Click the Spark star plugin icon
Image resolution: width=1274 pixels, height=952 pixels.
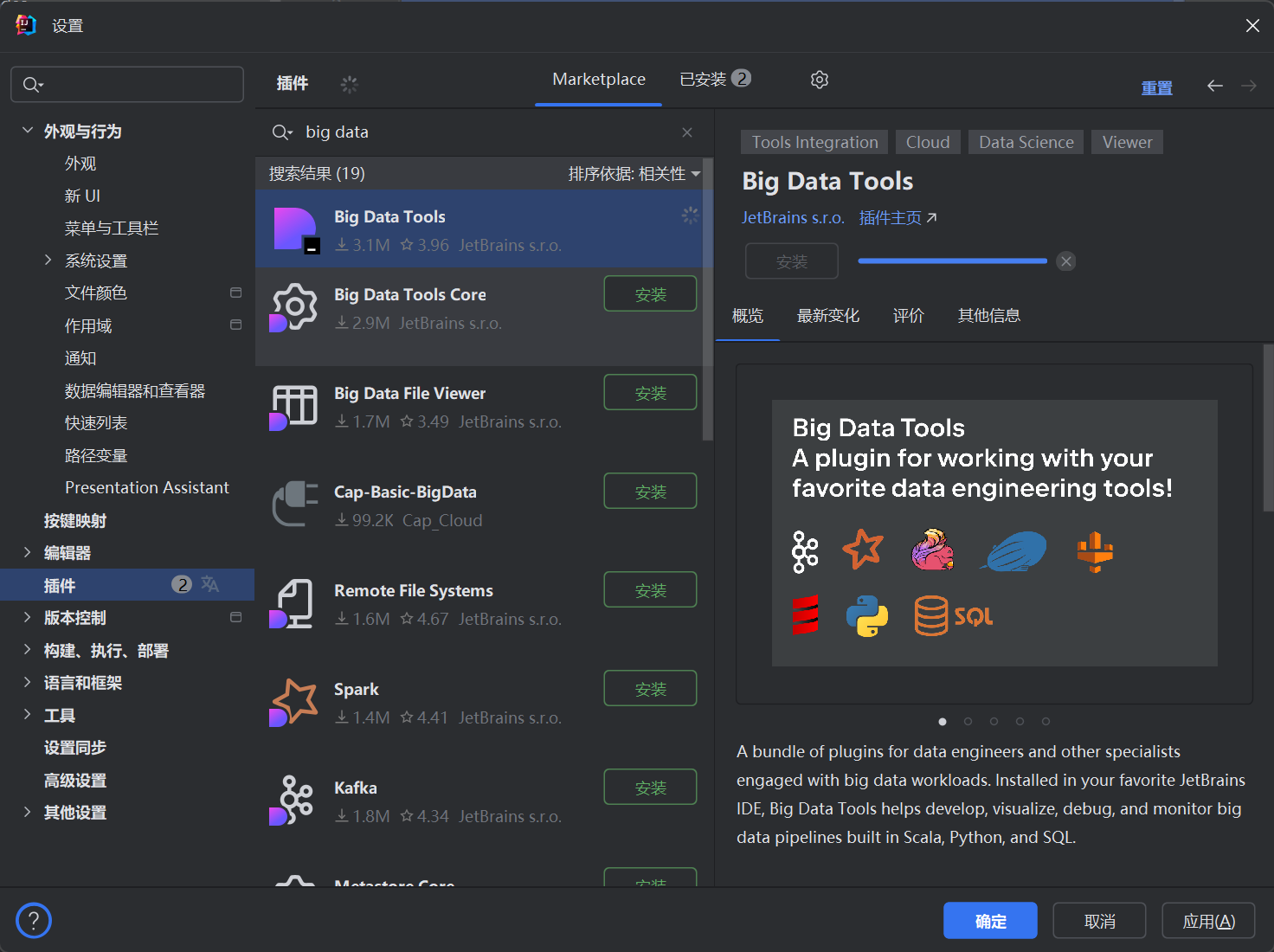click(294, 702)
